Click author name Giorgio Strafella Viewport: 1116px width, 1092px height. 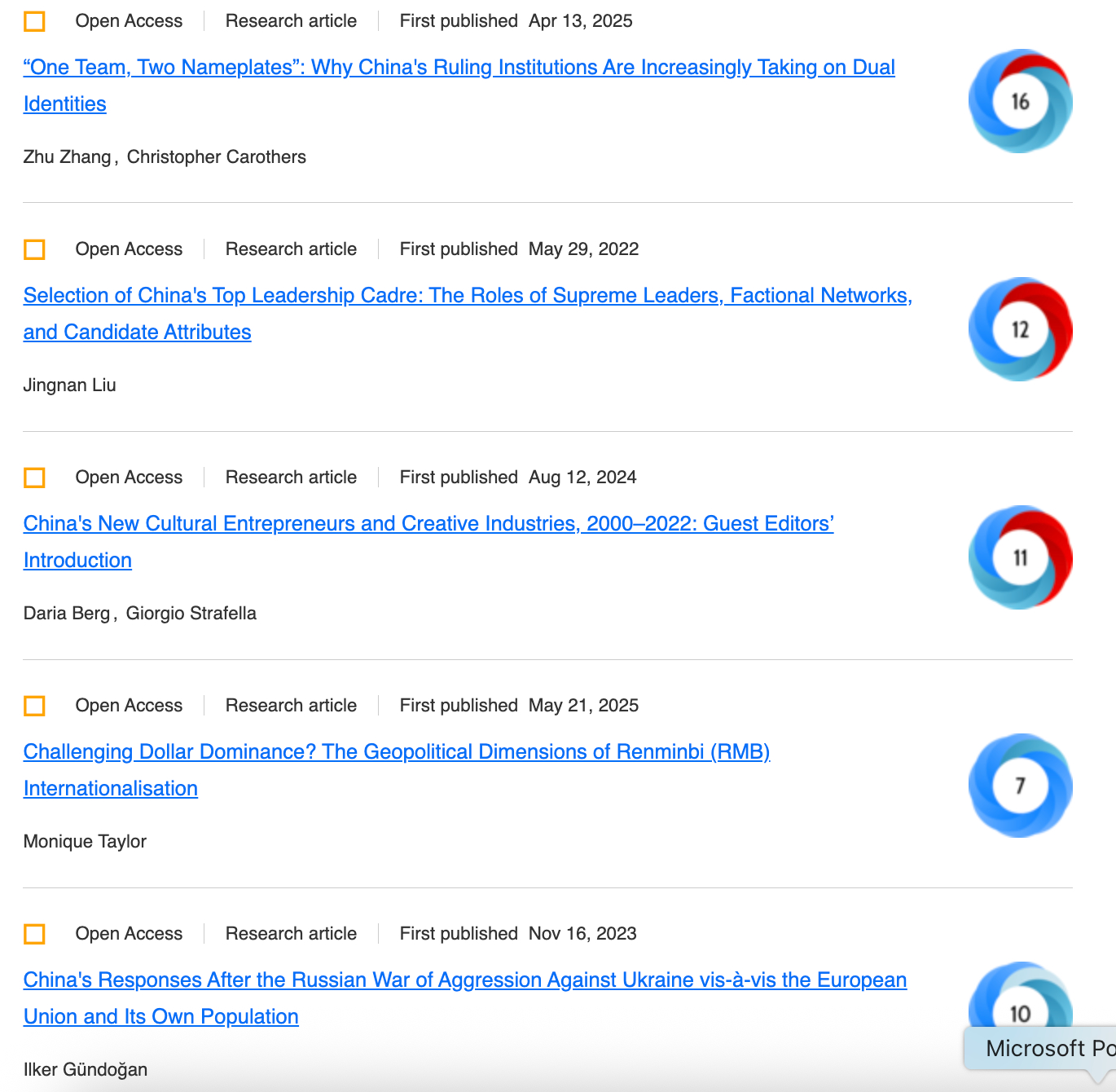[x=191, y=614]
